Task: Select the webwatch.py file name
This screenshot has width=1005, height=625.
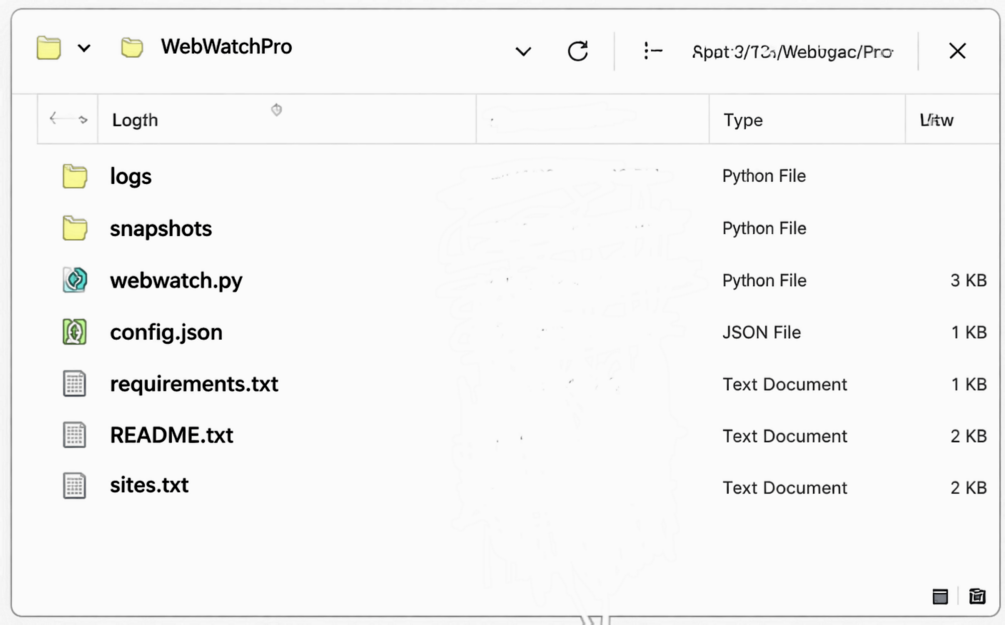Action: (x=176, y=281)
